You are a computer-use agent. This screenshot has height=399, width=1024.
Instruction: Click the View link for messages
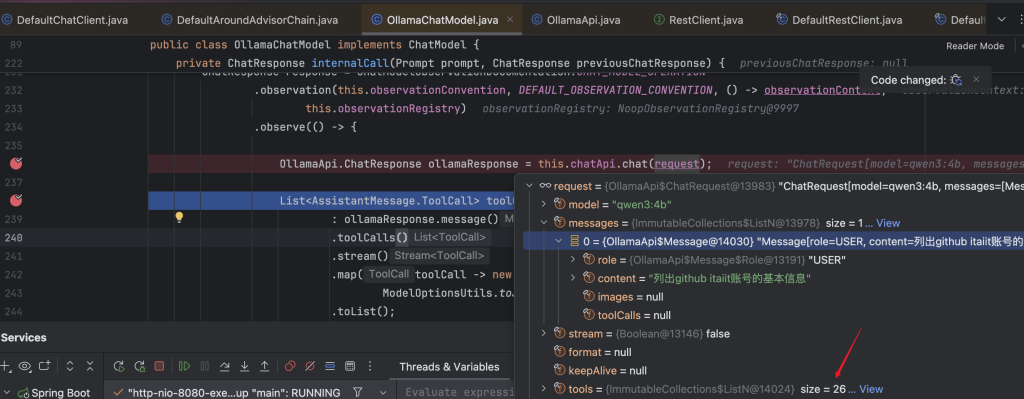click(888, 223)
